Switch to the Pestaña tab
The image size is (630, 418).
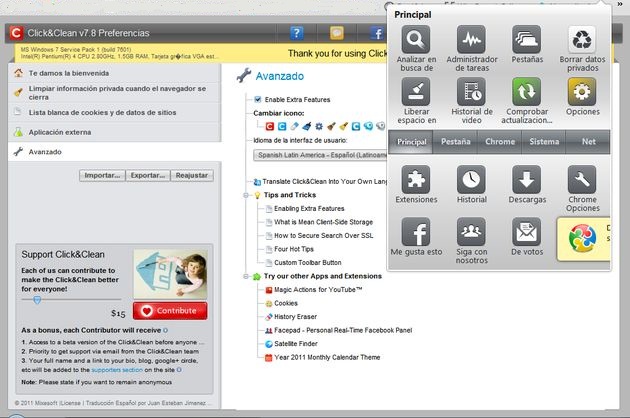[x=455, y=142]
